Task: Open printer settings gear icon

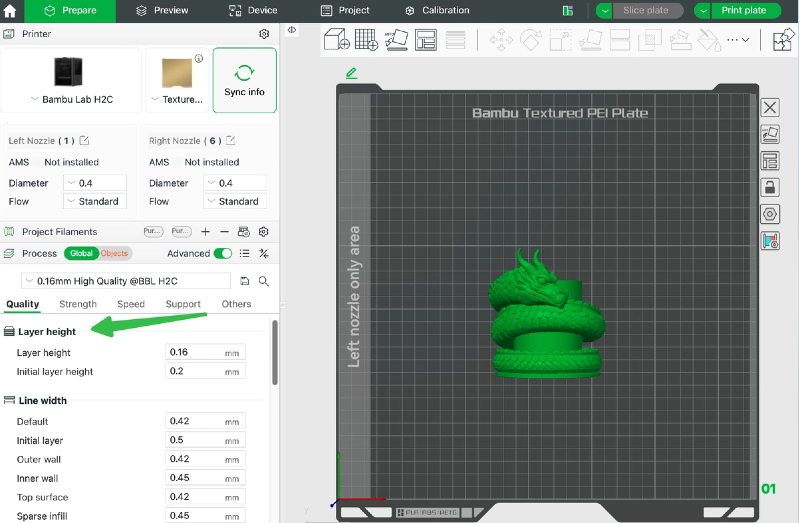Action: coord(264,34)
